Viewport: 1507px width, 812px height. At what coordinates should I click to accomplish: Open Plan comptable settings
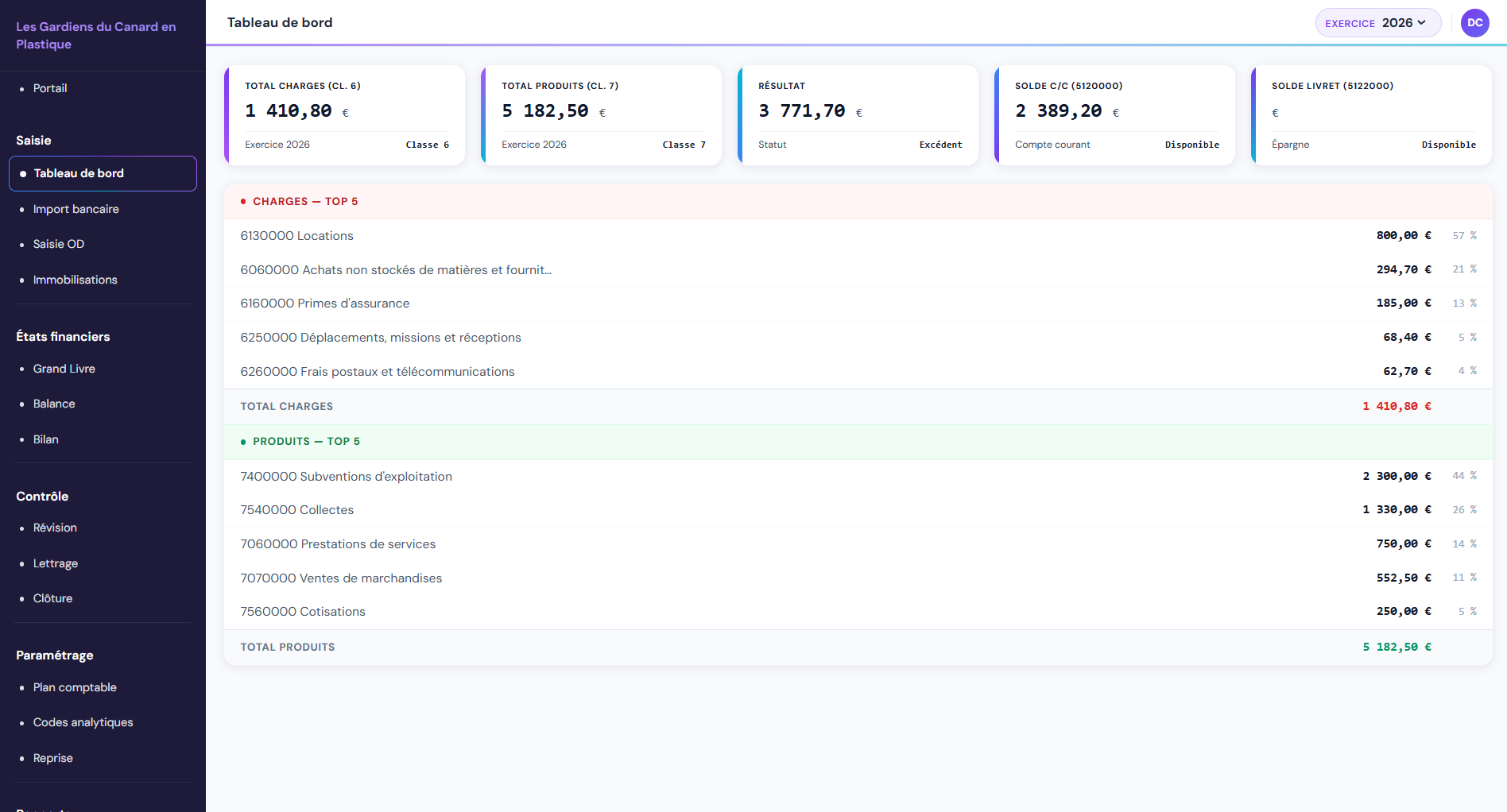[x=75, y=687]
